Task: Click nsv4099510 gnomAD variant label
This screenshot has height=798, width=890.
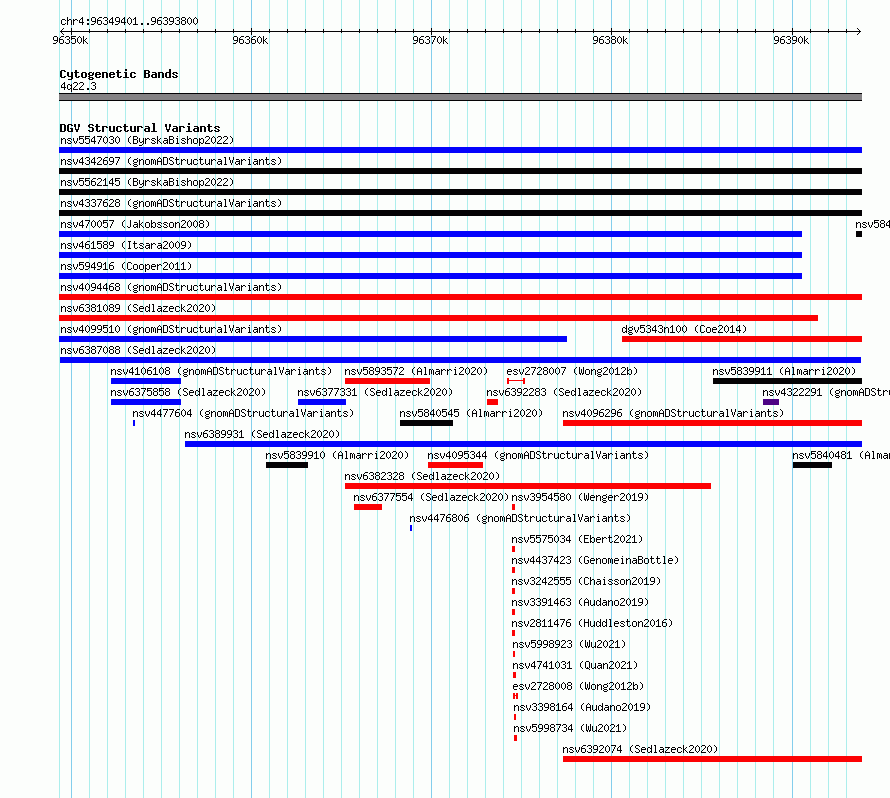Action: coord(171,329)
